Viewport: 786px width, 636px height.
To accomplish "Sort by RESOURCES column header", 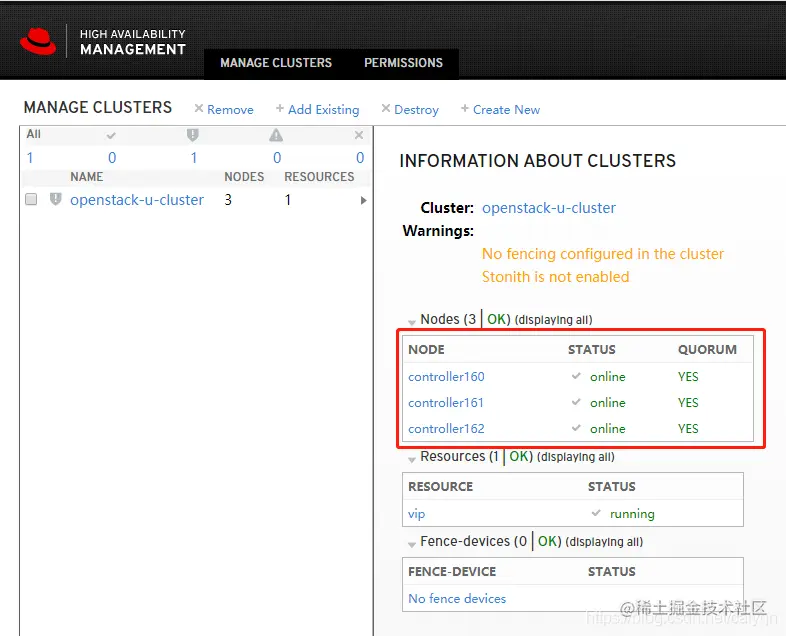I will coord(319,177).
